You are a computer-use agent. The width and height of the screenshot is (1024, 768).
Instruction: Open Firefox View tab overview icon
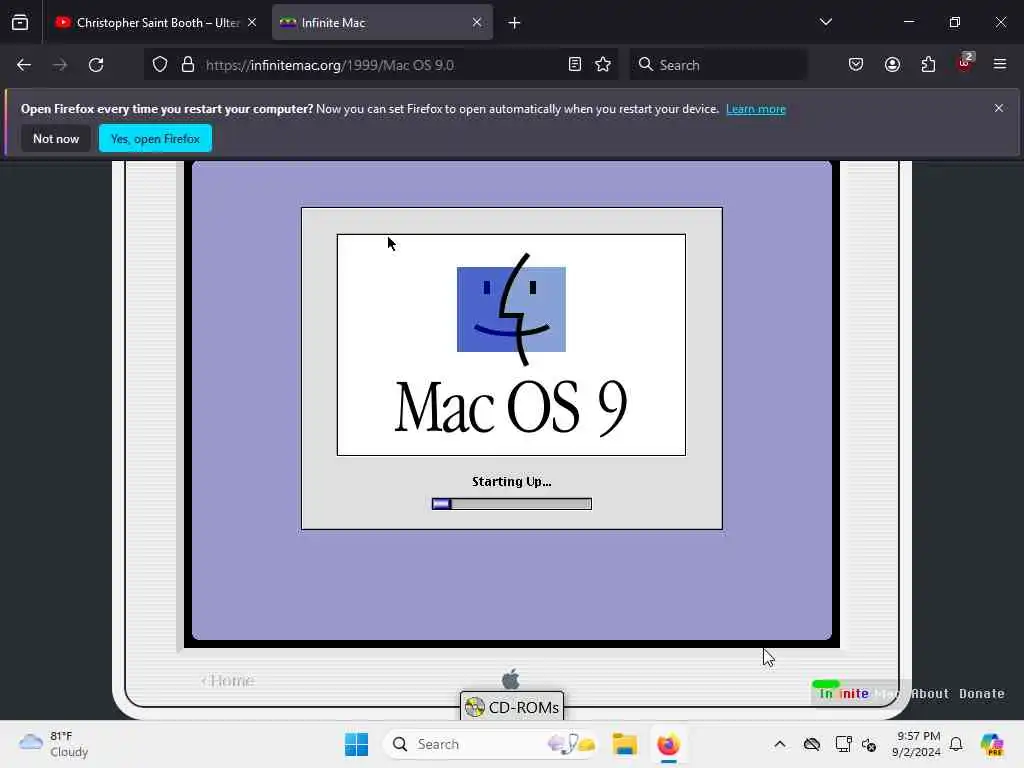point(20,22)
